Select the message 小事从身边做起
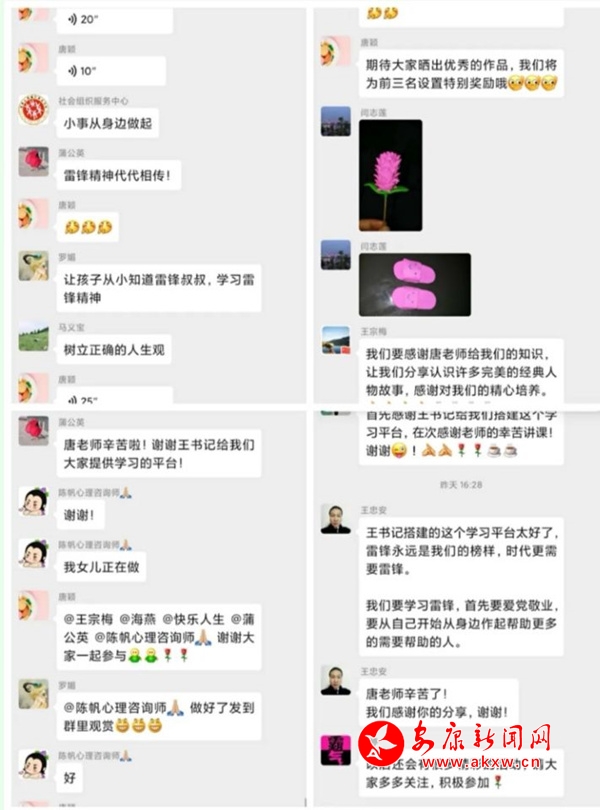The image size is (600, 810). point(108,123)
